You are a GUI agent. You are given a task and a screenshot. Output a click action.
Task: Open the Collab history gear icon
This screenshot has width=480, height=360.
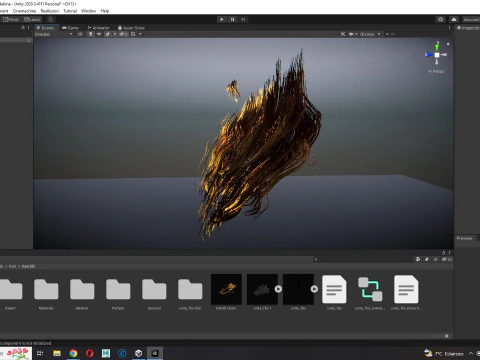tap(441, 19)
